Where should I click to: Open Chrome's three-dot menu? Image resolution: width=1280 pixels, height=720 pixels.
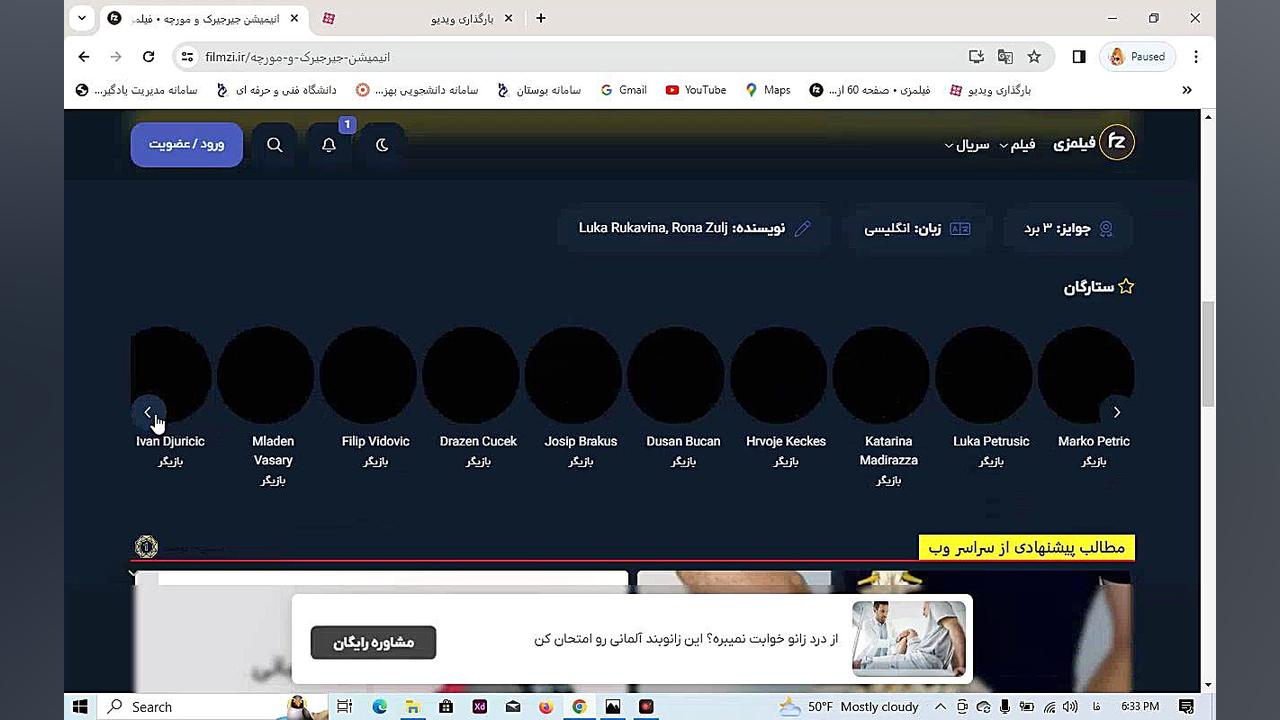(x=1196, y=57)
